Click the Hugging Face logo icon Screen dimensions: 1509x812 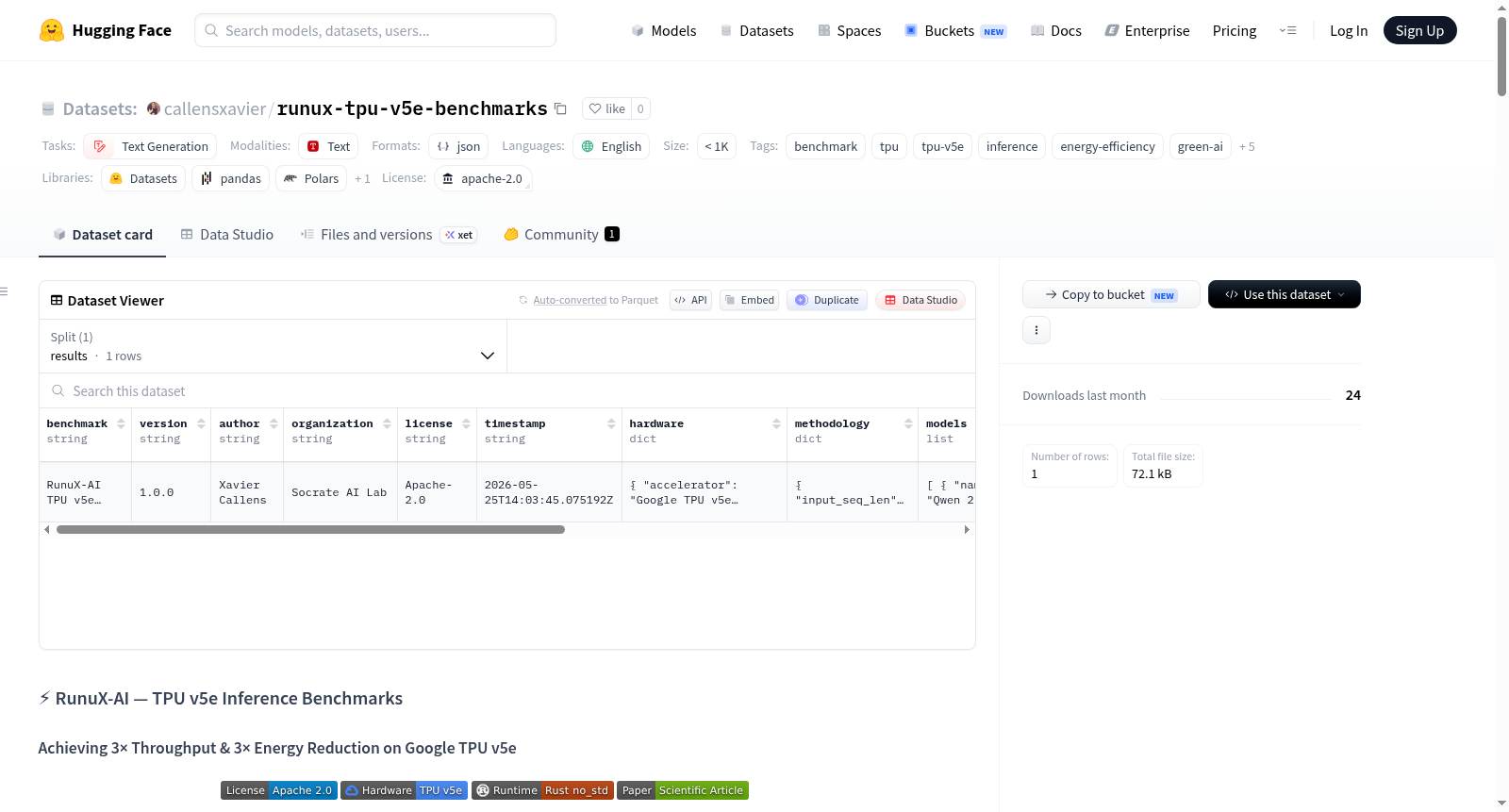pyautogui.click(x=52, y=30)
